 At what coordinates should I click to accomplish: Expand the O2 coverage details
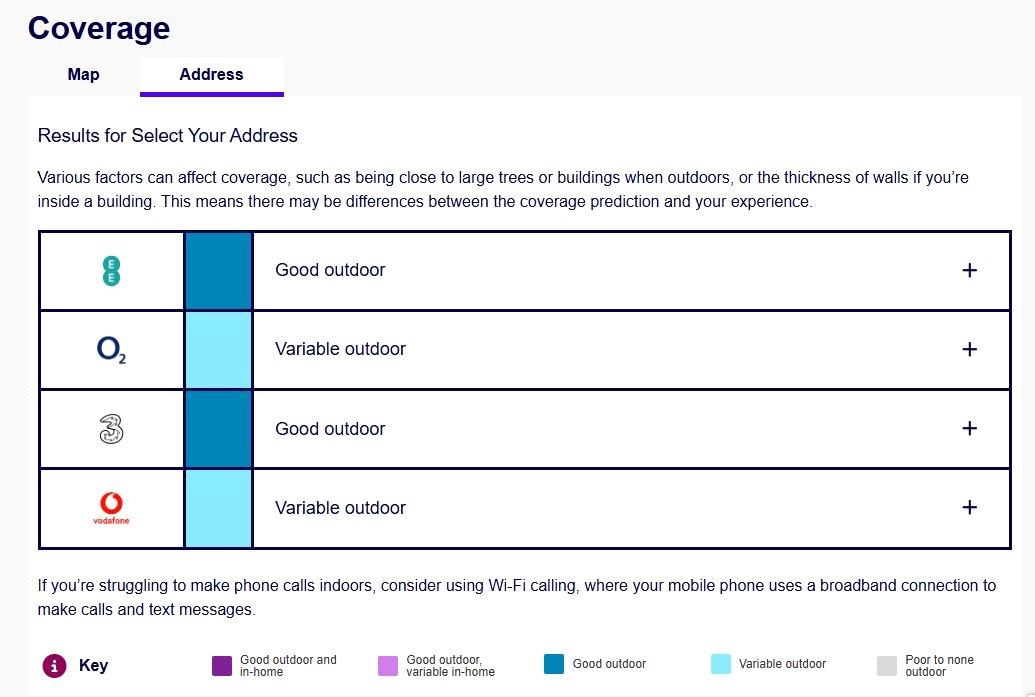[968, 349]
